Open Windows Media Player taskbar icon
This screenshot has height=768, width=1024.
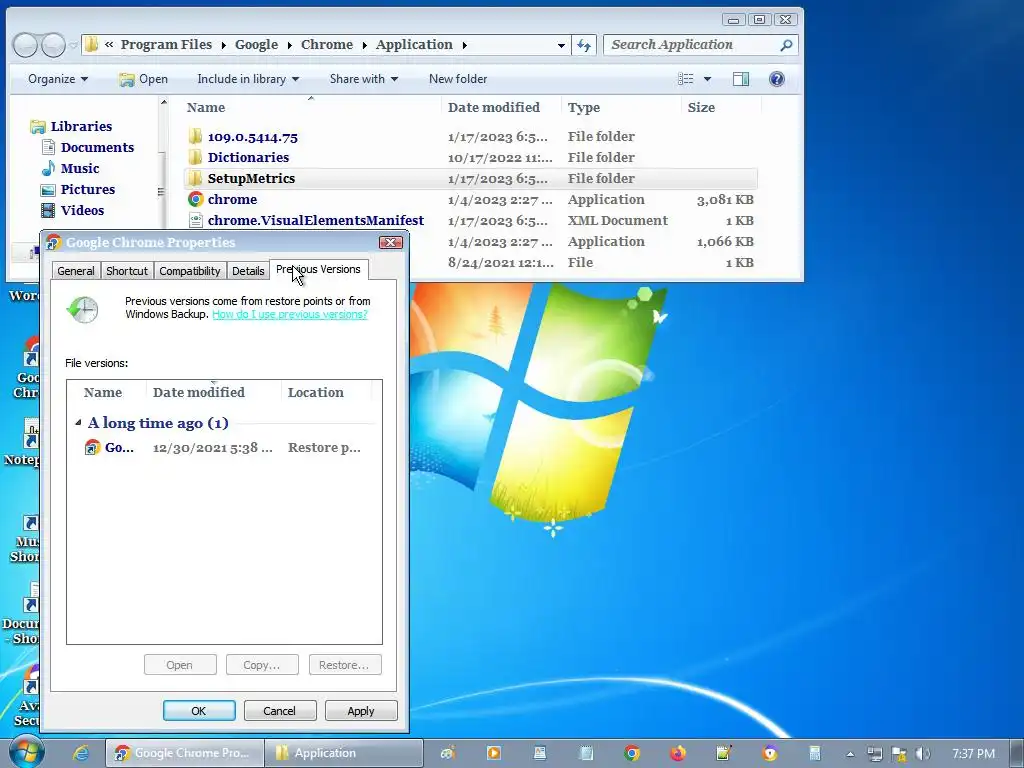[494, 753]
